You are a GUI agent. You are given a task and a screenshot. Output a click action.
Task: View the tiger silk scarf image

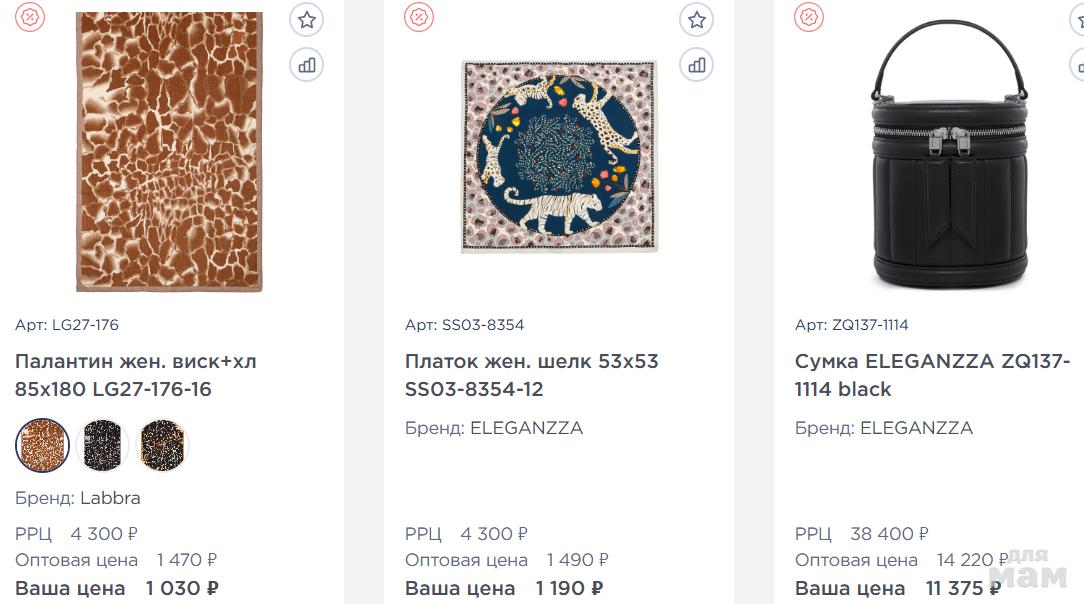[559, 157]
